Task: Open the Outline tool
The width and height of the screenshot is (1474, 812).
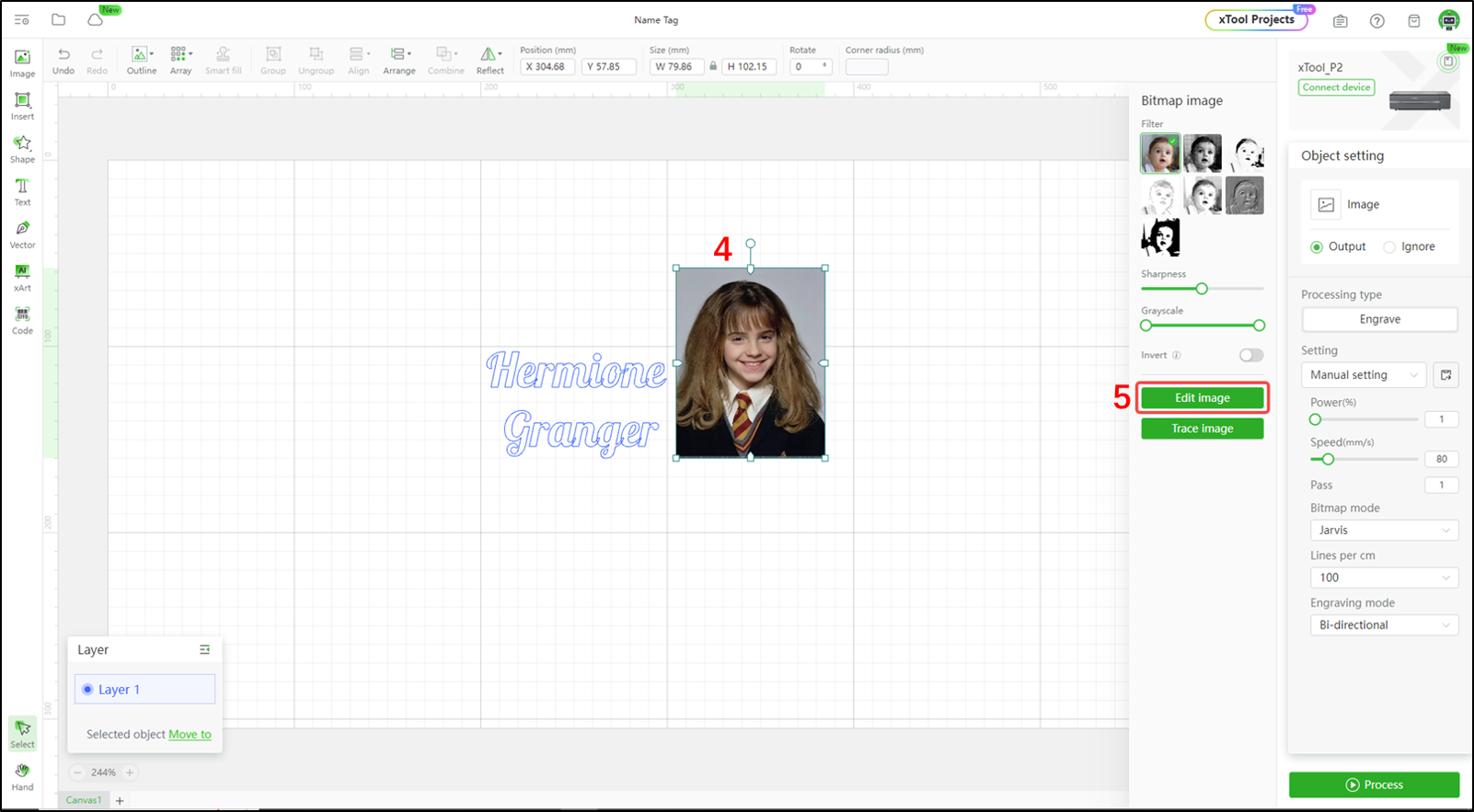Action: pos(141,61)
